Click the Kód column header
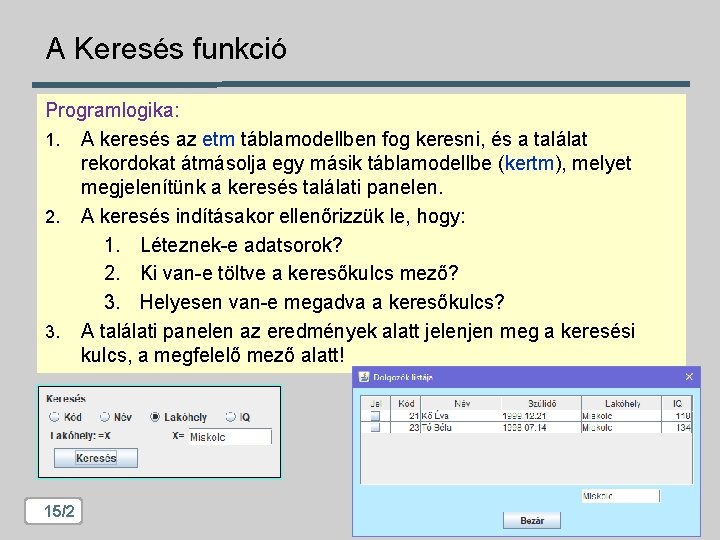This screenshot has height=540, width=720. click(406, 403)
